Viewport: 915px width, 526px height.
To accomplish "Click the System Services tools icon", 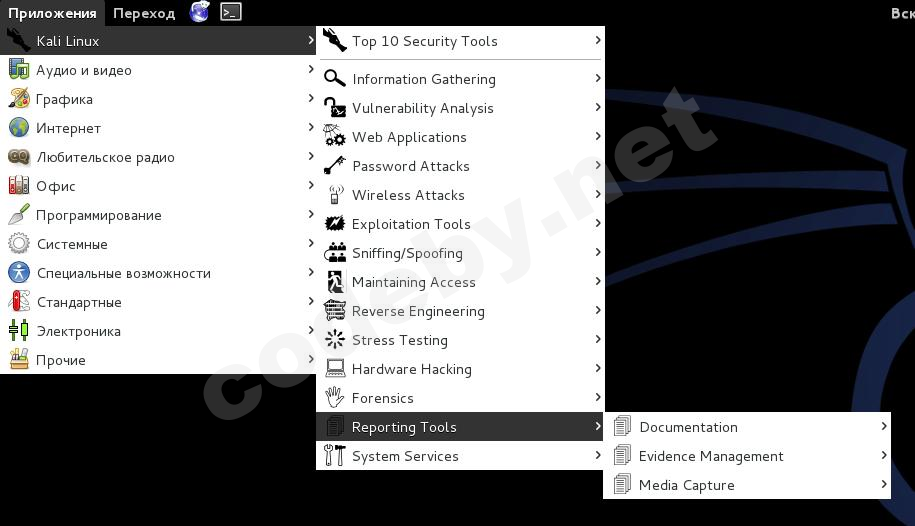I will (x=335, y=456).
